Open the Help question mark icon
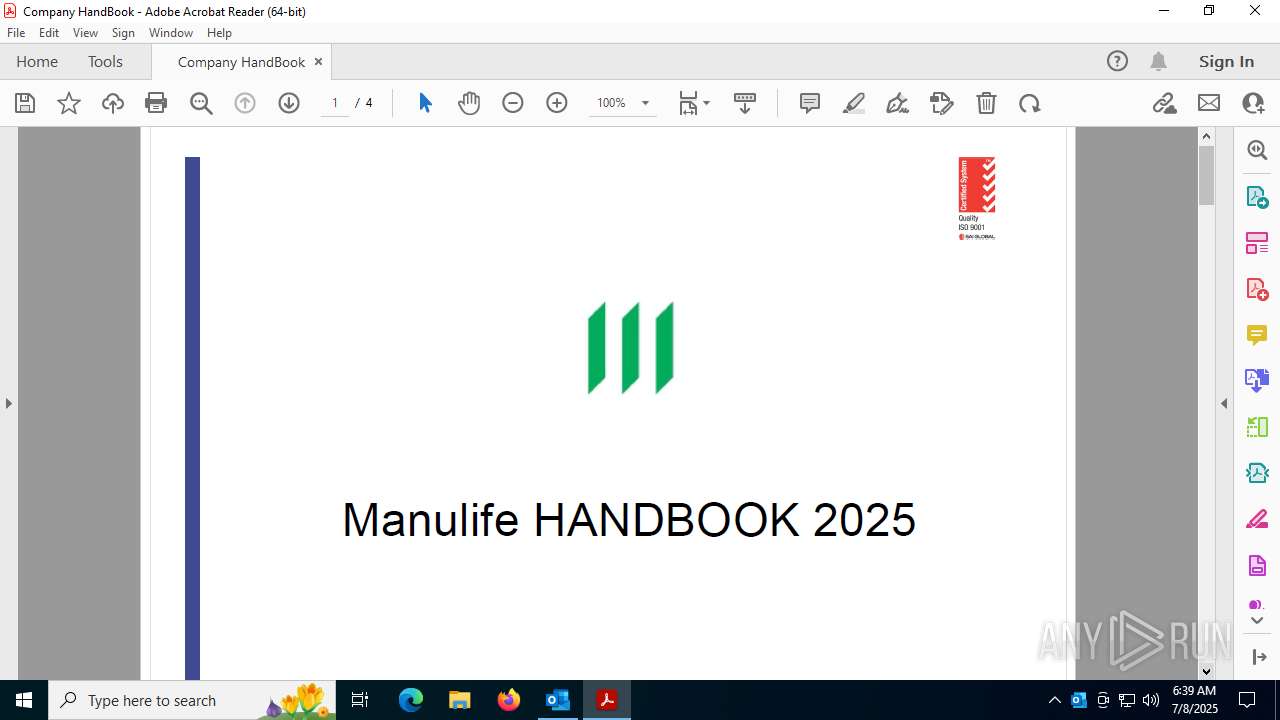 tap(1117, 61)
